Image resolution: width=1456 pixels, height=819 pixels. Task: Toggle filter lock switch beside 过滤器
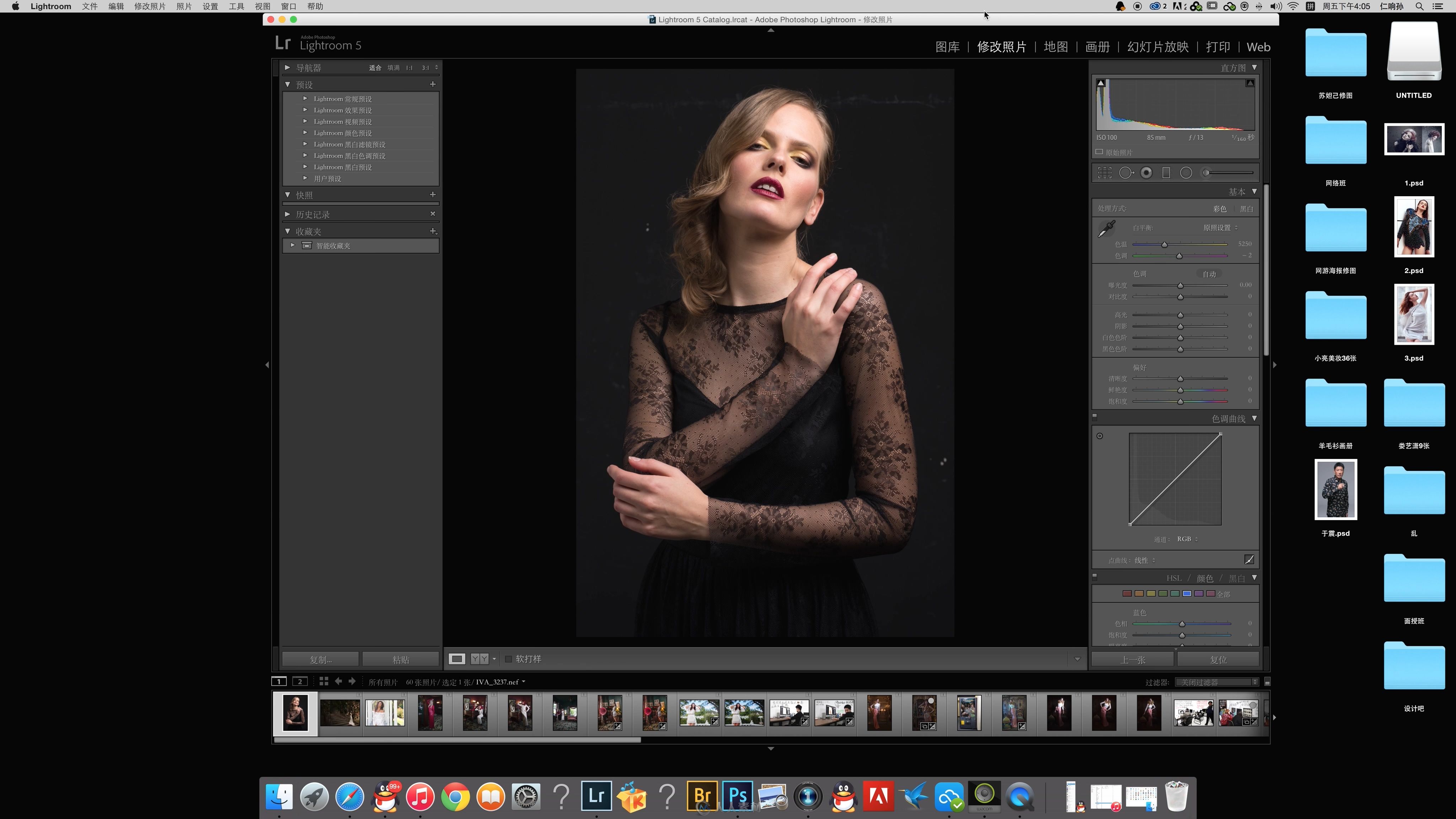tap(1267, 682)
